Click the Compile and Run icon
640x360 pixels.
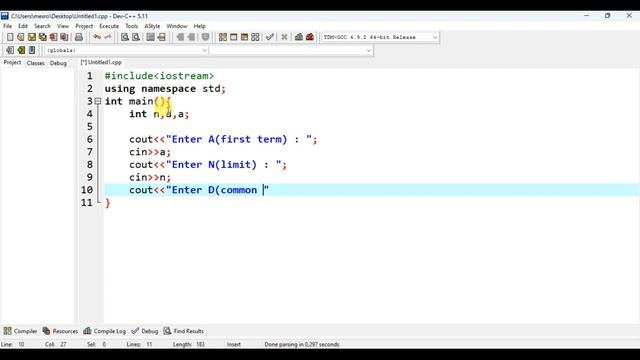[244, 37]
